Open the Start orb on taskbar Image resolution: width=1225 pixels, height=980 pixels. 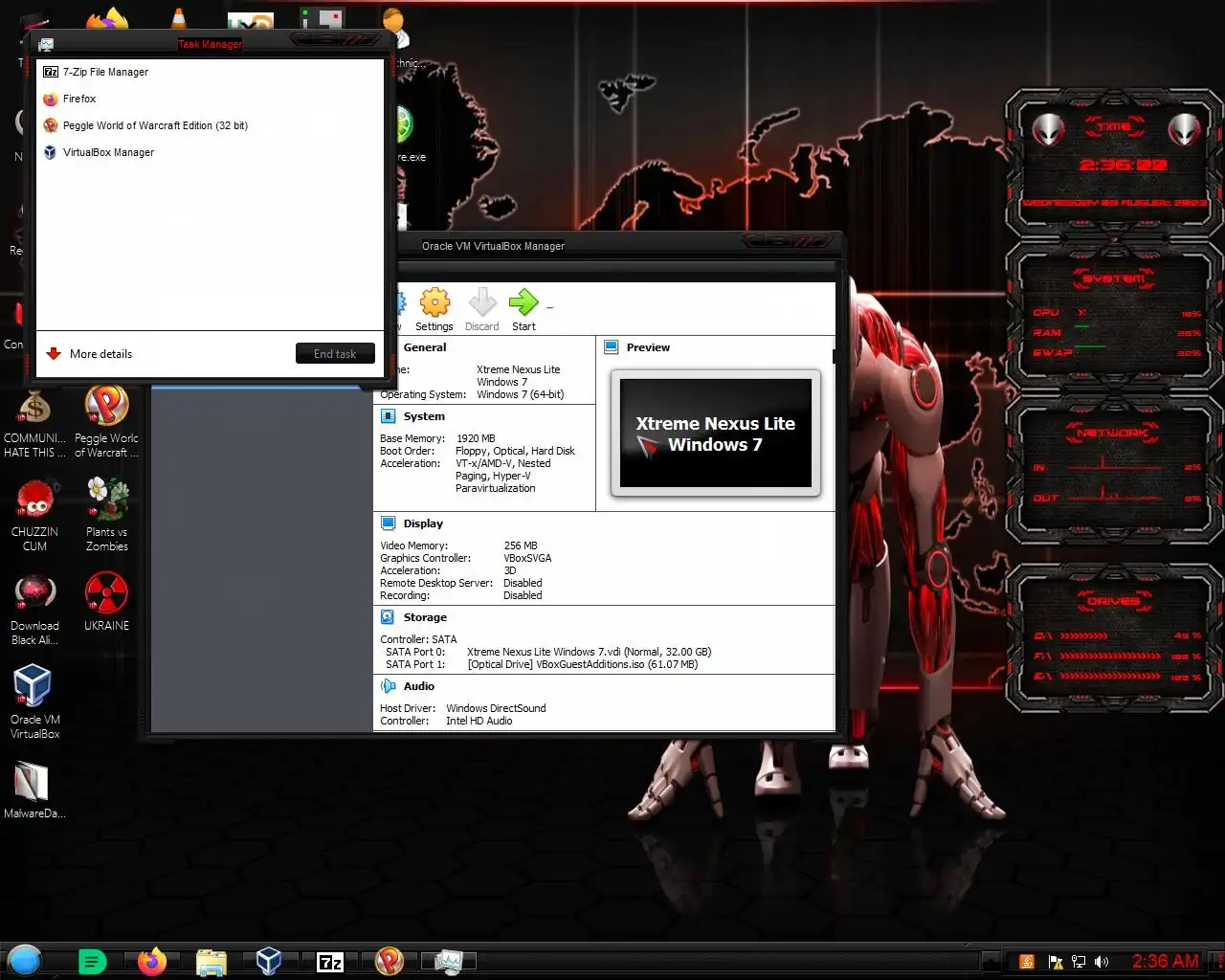coord(25,960)
